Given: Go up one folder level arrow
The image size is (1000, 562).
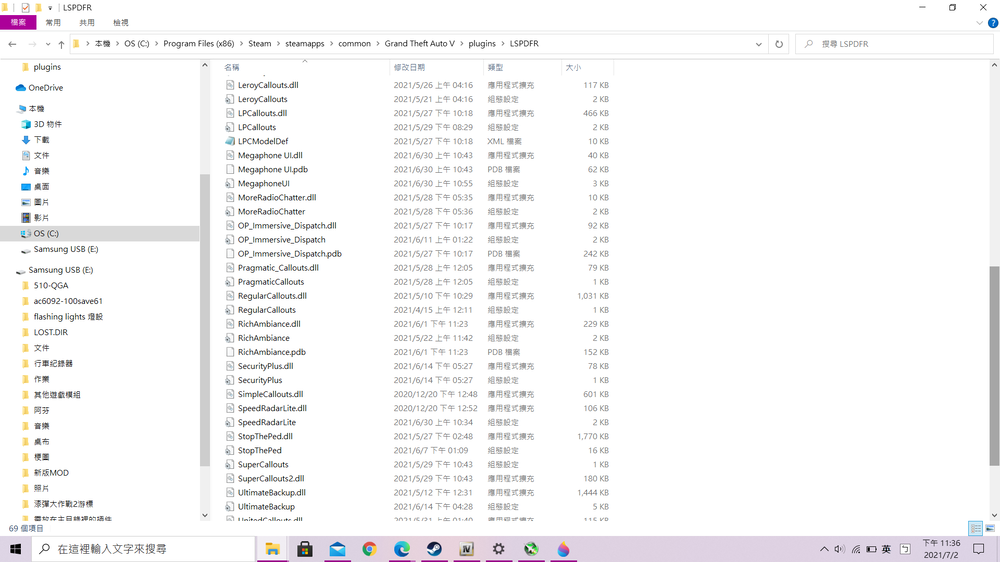Looking at the screenshot, I should [61, 44].
